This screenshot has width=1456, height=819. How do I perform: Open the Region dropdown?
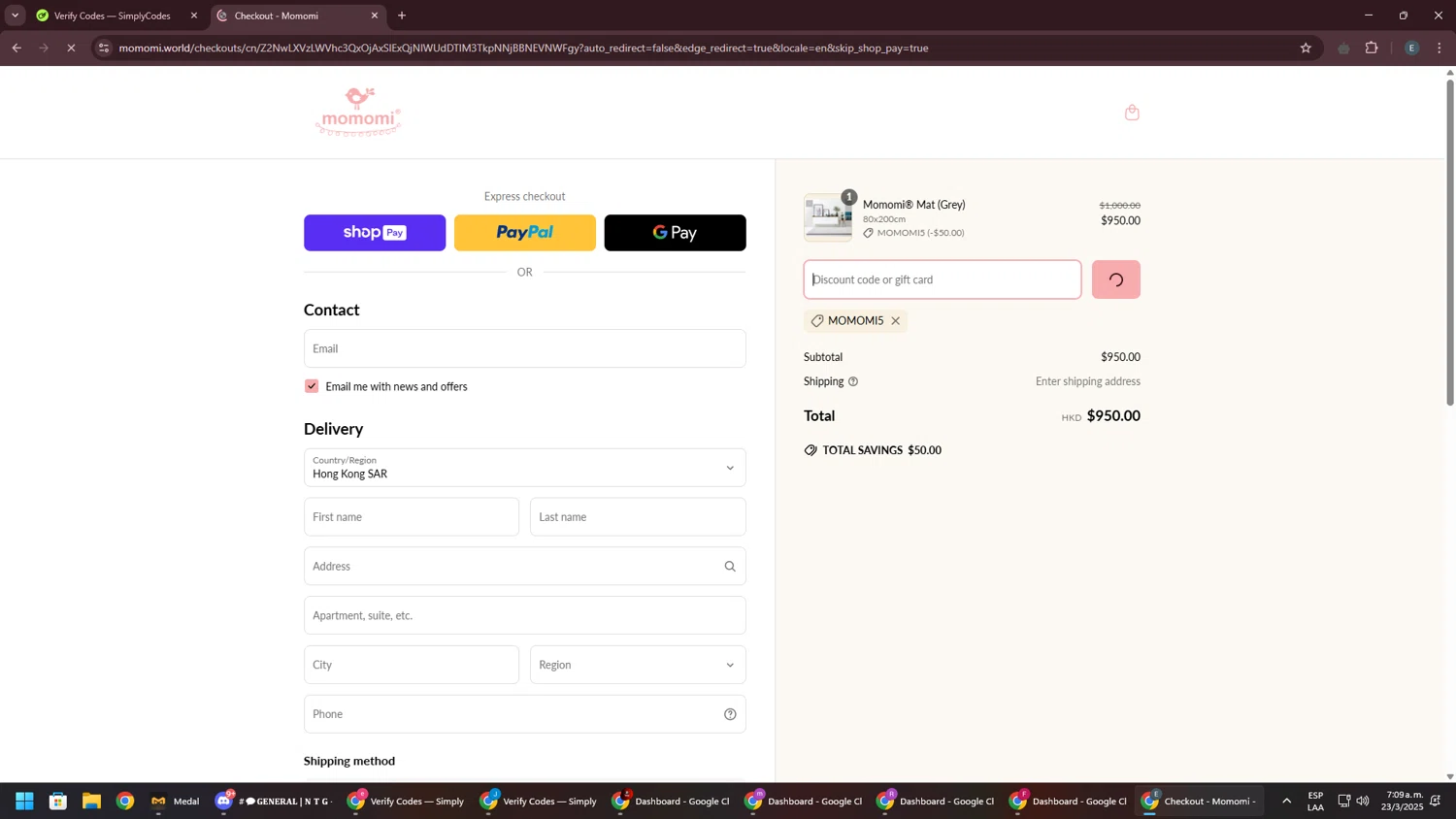pos(639,665)
